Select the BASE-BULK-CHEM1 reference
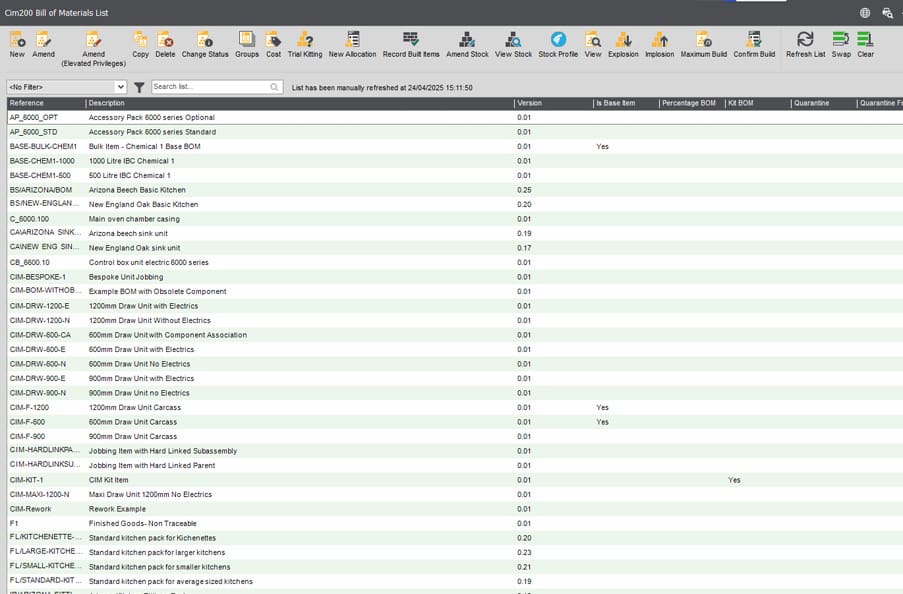 (x=43, y=146)
